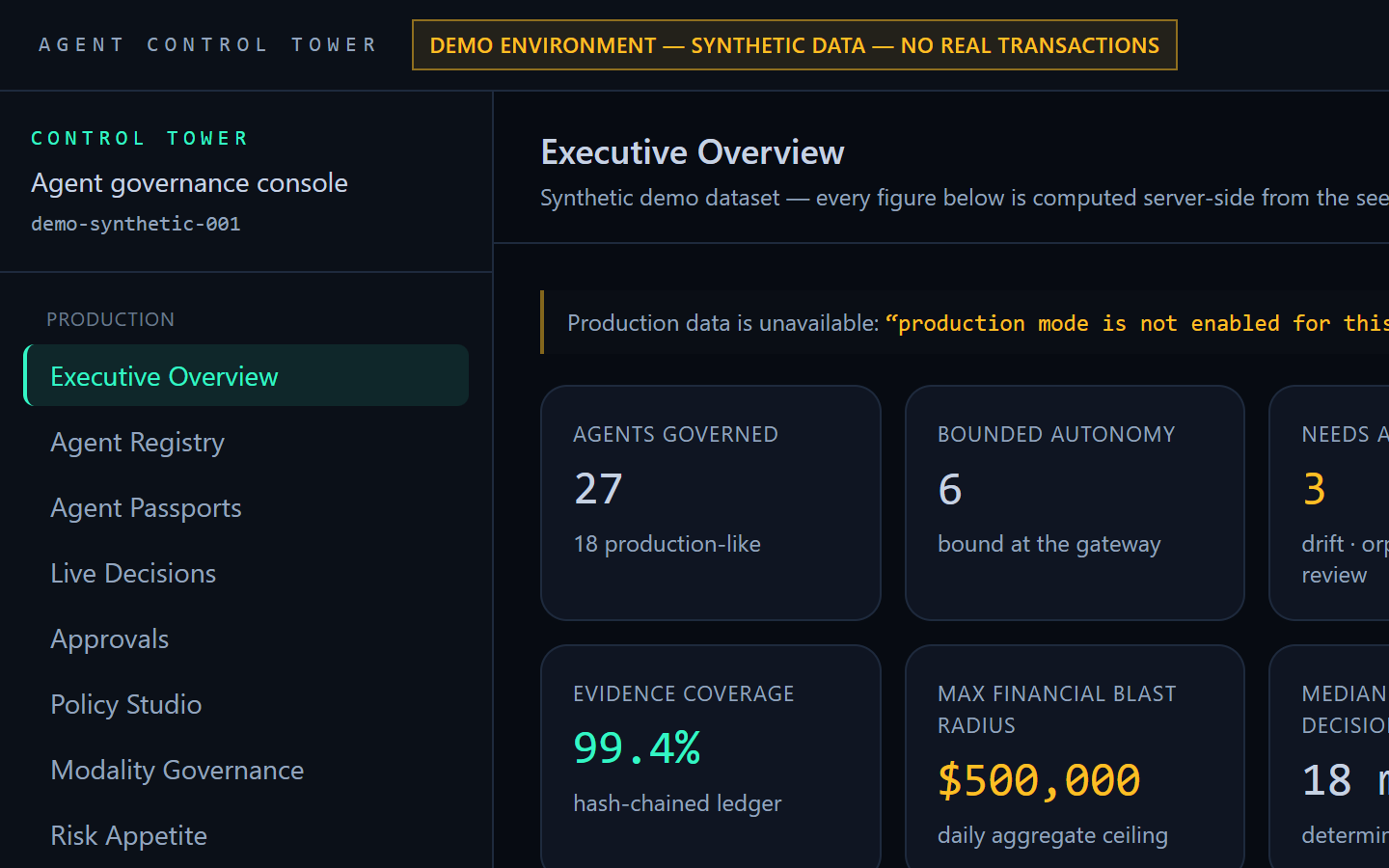The image size is (1389, 868).
Task: Click the '18 production-like' caption
Action: click(667, 544)
